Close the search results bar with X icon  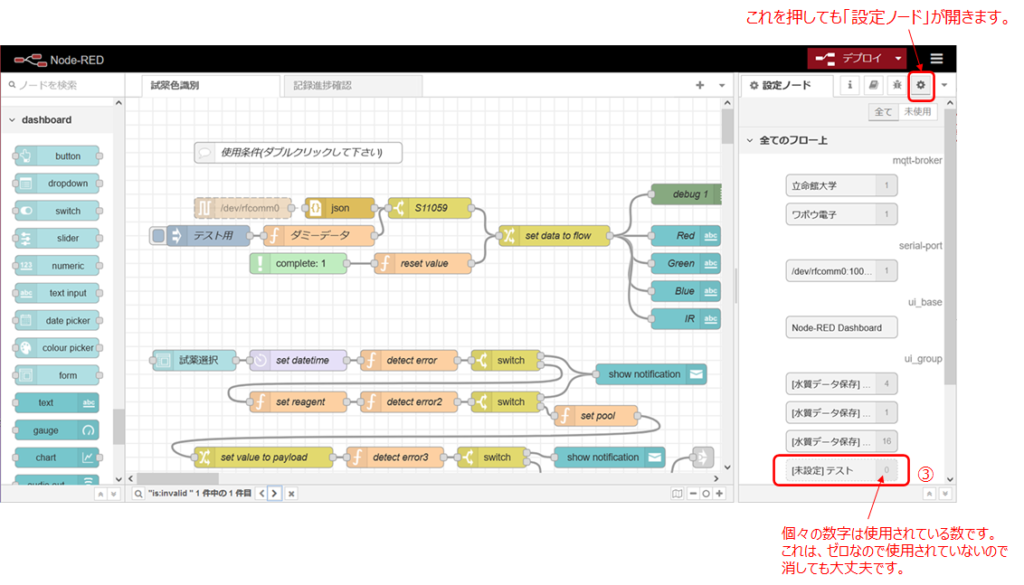(x=291, y=493)
